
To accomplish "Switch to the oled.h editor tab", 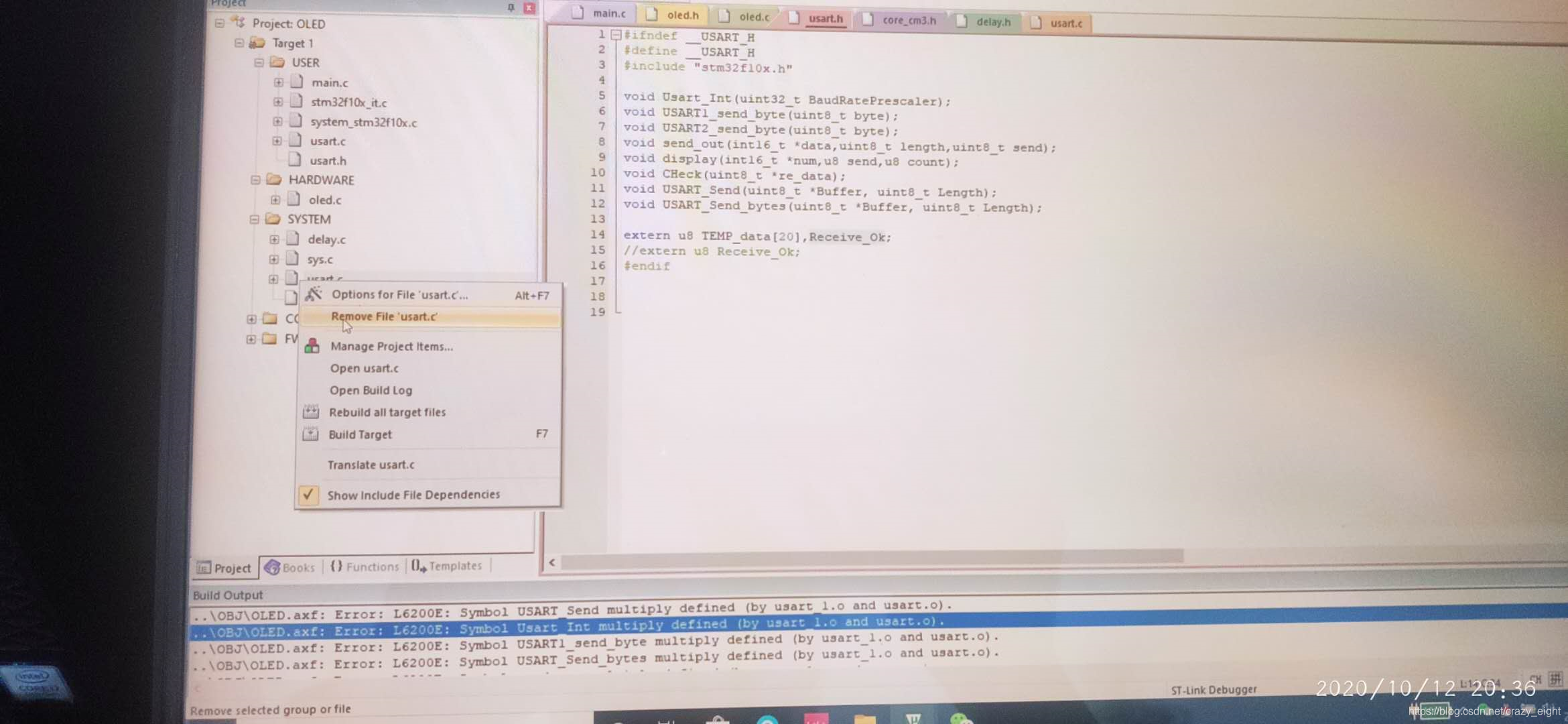I will coord(681,15).
